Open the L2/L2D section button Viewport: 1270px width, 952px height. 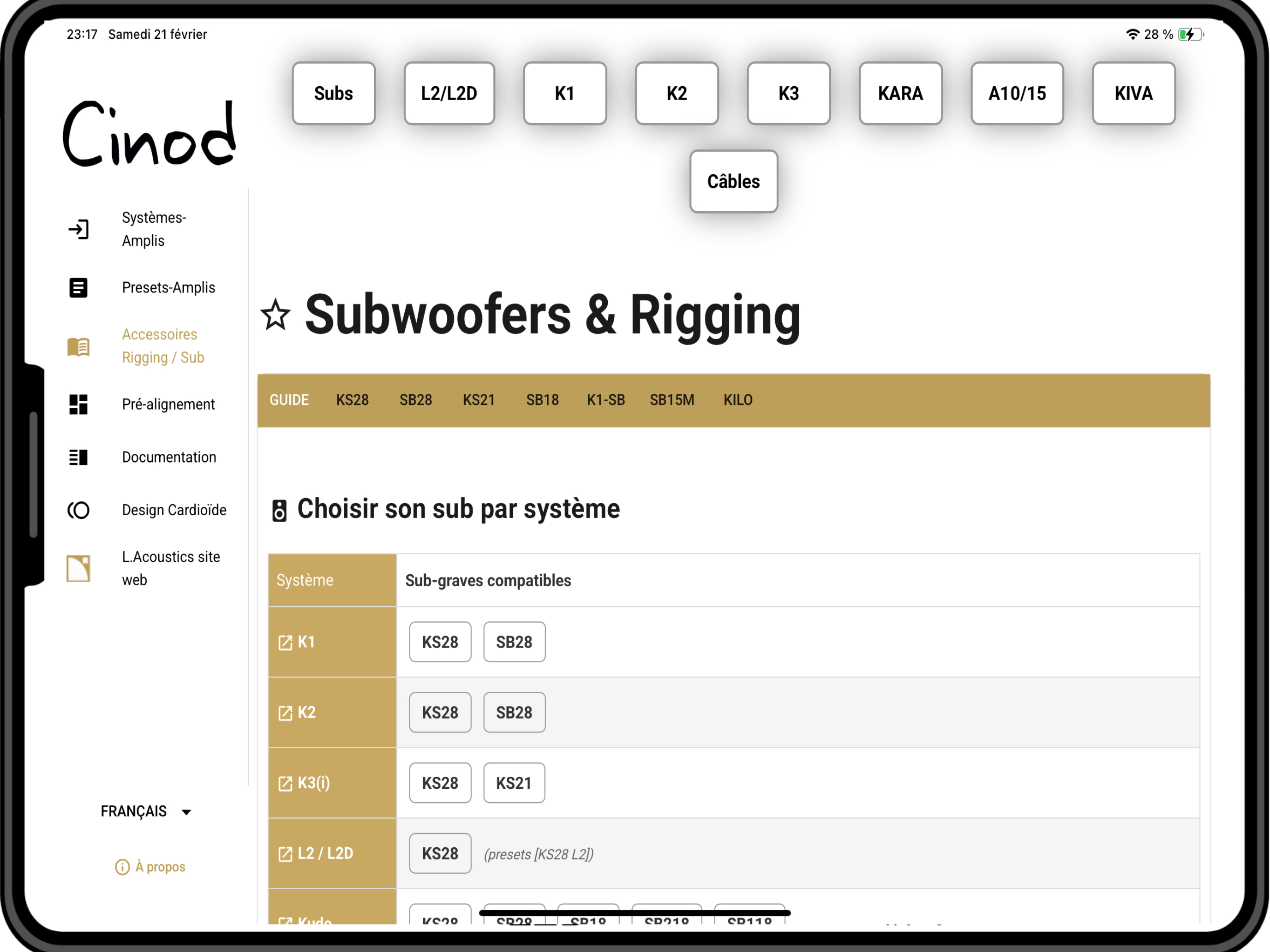pyautogui.click(x=449, y=94)
